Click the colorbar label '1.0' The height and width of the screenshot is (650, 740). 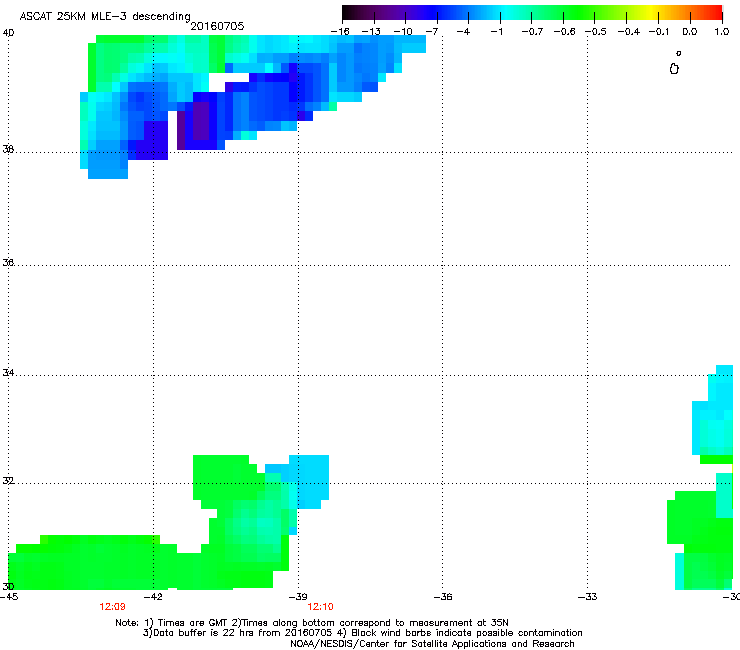(722, 32)
